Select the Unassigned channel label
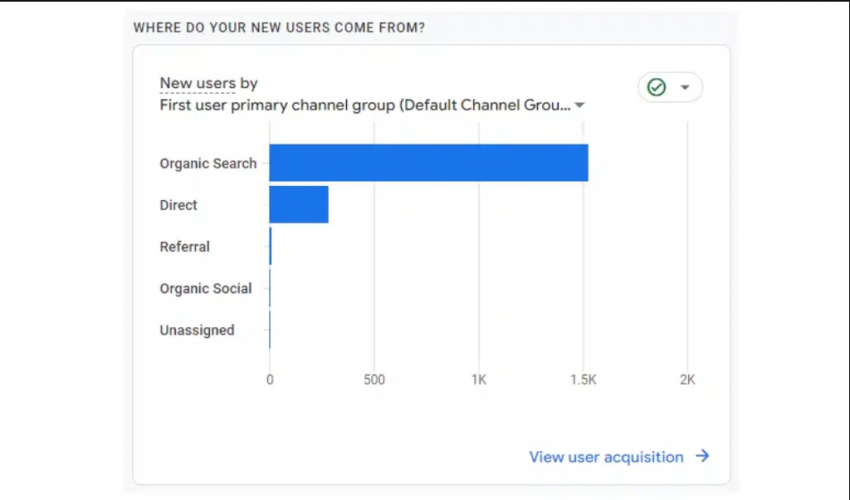This screenshot has width=850, height=500. [197, 330]
